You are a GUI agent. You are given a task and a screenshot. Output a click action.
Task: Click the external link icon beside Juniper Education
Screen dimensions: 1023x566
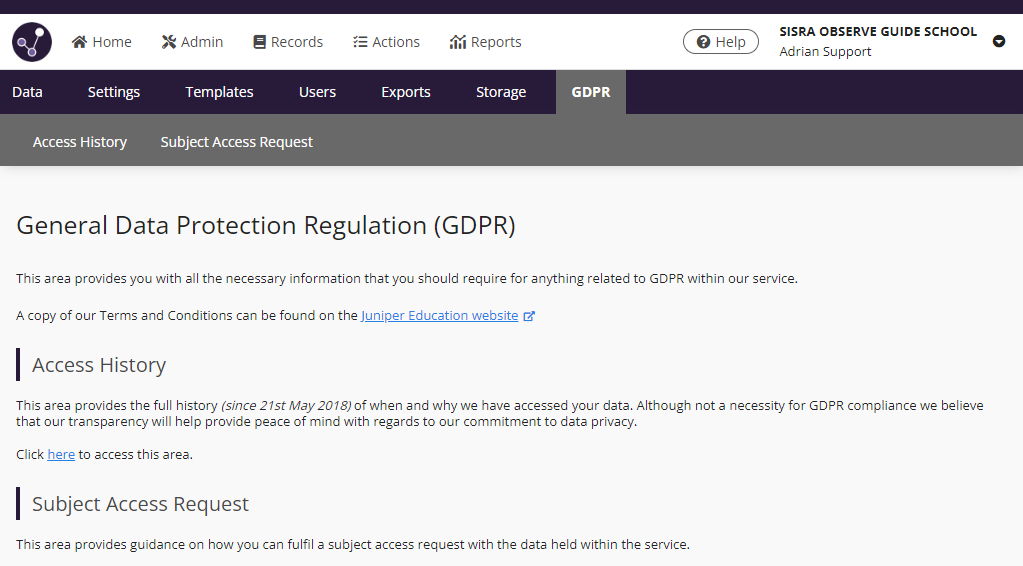click(529, 316)
